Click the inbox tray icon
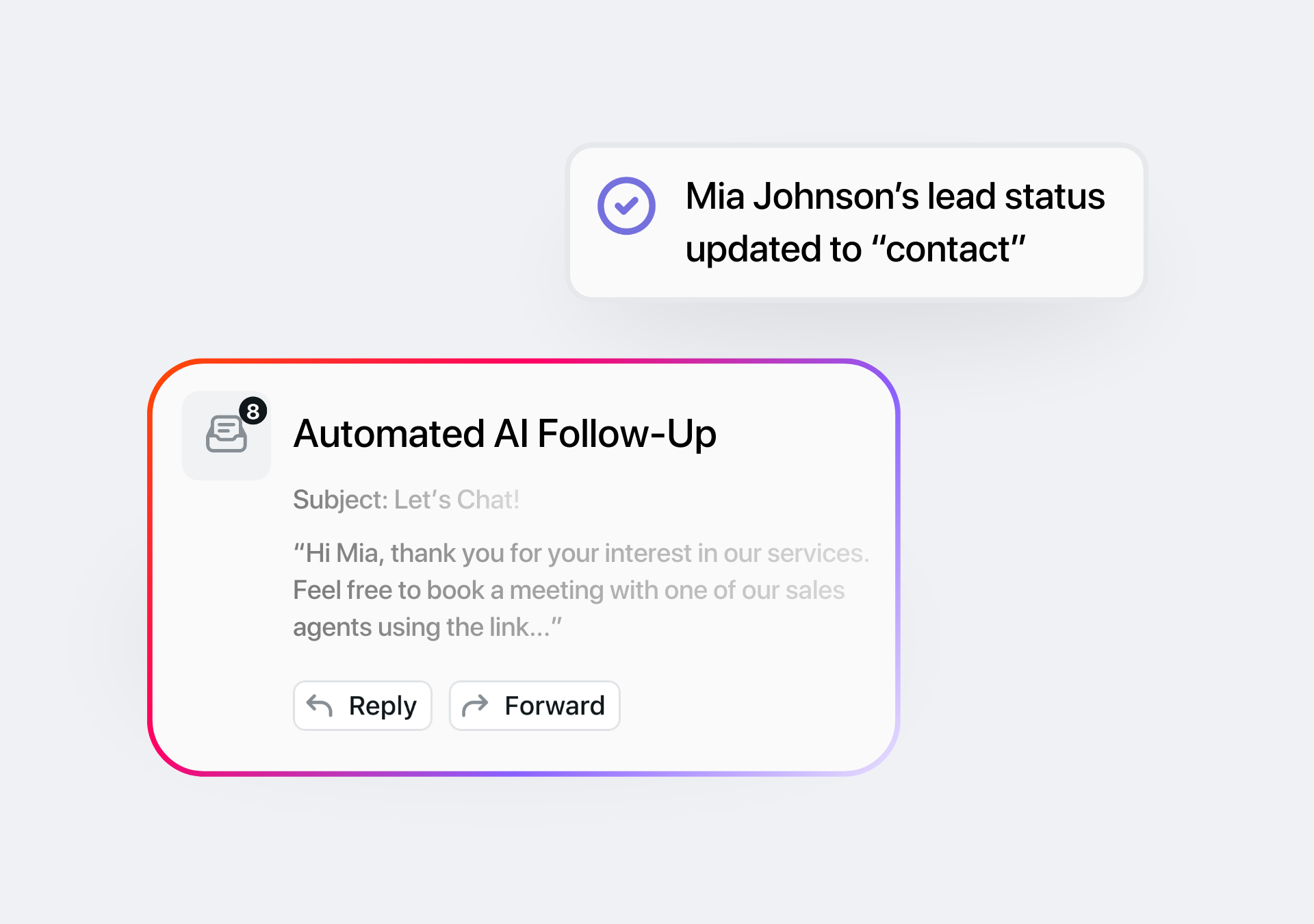Viewport: 1314px width, 924px height. 226,435
